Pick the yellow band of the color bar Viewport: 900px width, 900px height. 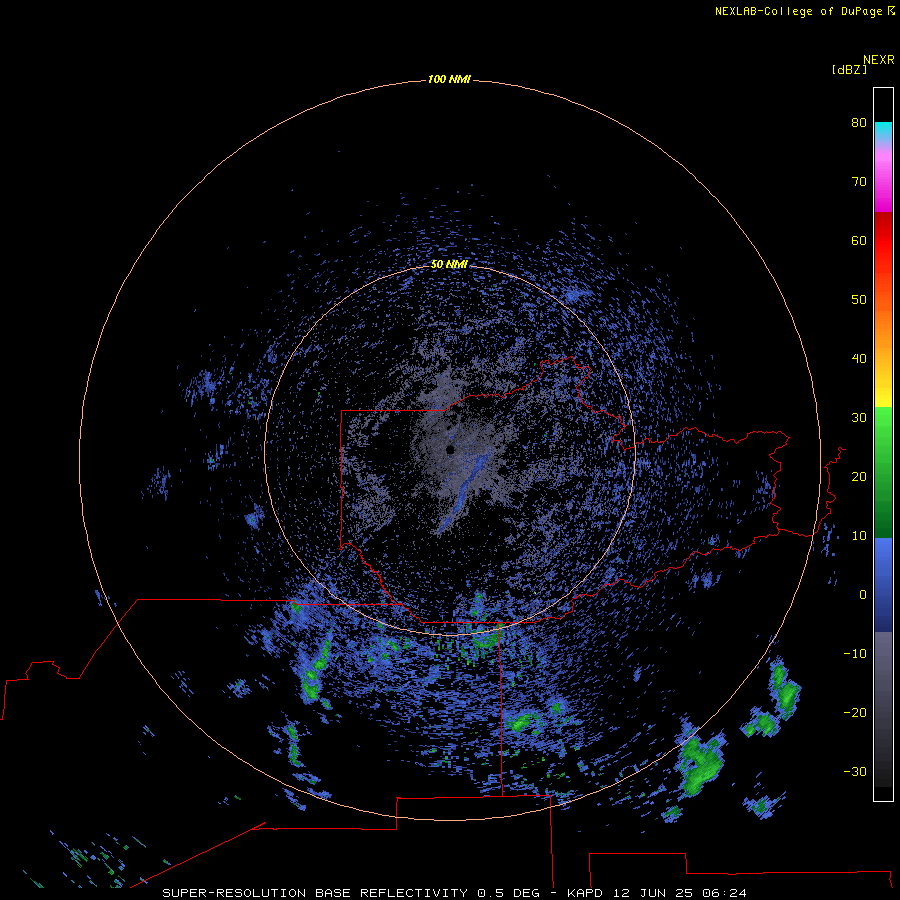point(883,397)
